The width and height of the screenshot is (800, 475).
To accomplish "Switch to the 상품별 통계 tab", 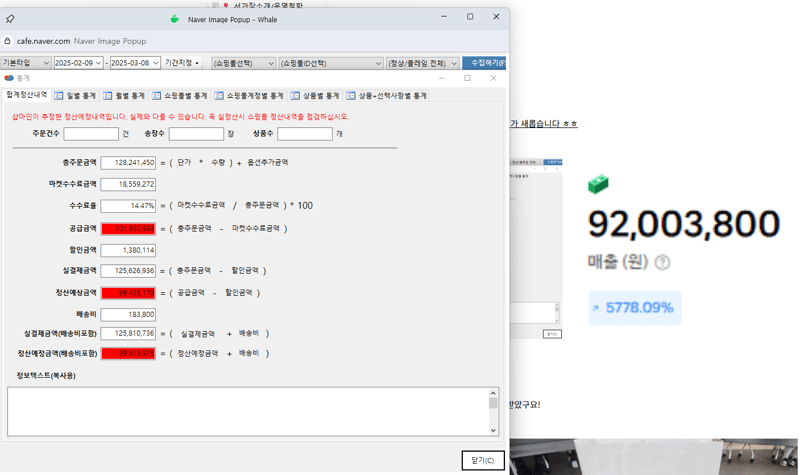I will tap(315, 95).
